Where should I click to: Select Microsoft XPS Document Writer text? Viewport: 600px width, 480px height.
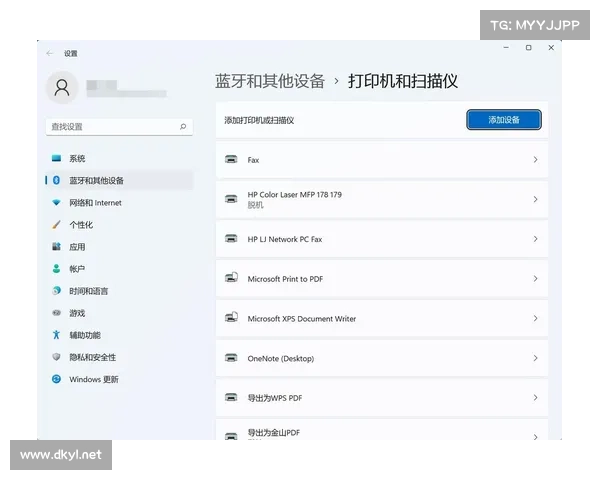[x=302, y=319]
